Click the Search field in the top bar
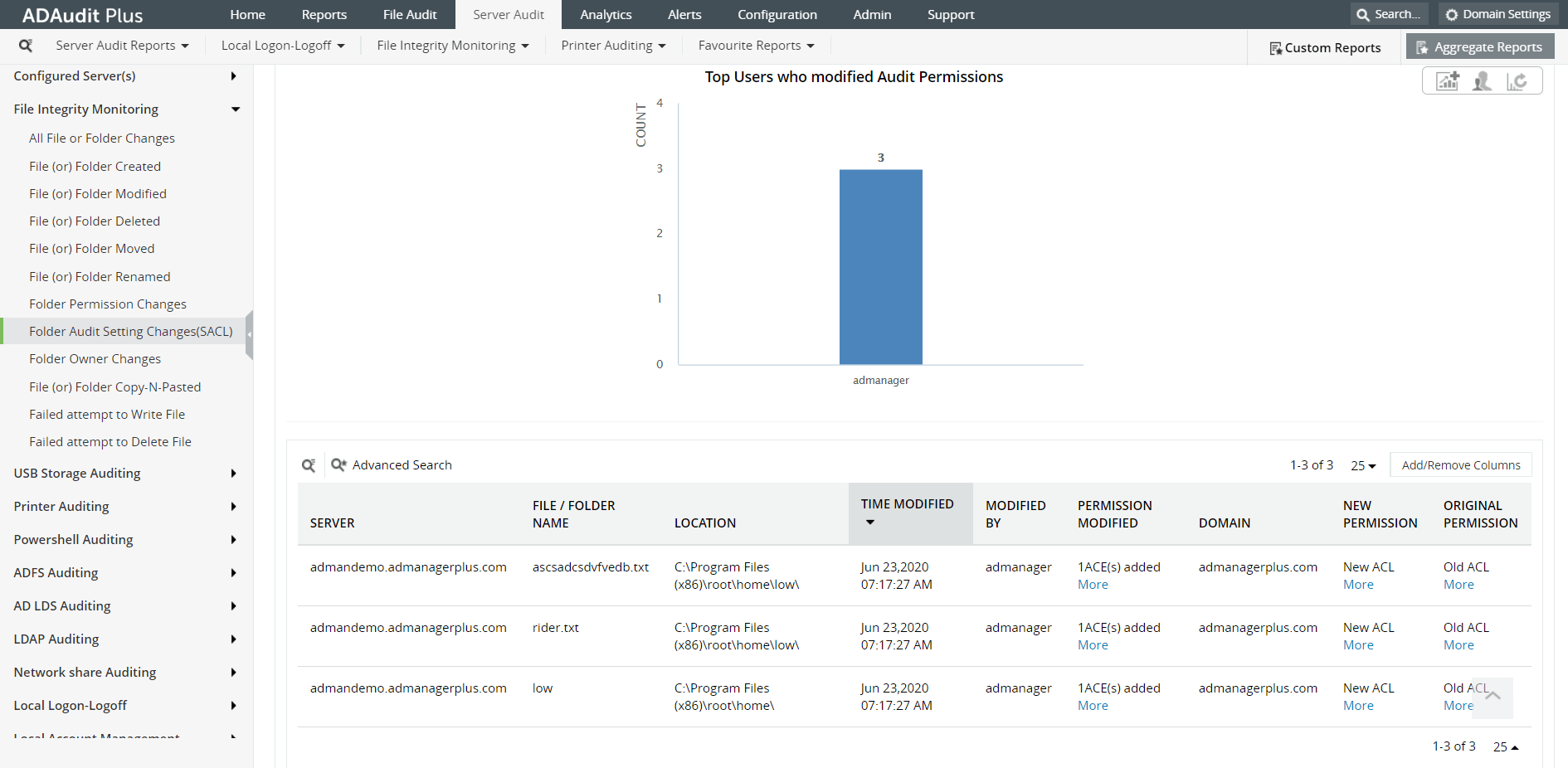The width and height of the screenshot is (1568, 768). [x=1389, y=15]
